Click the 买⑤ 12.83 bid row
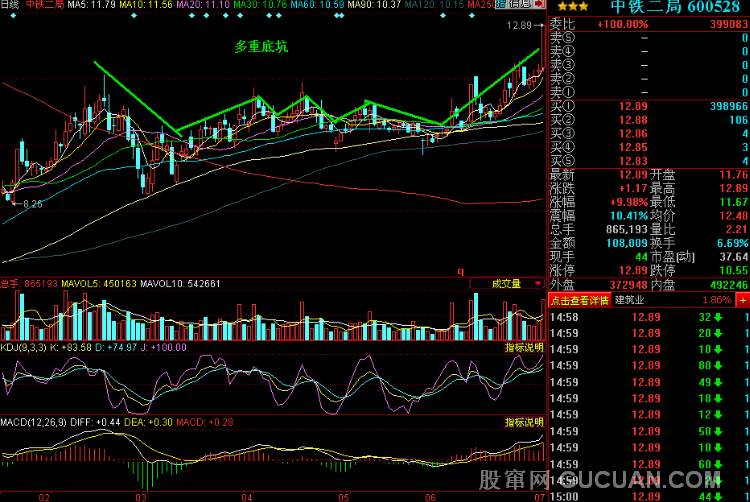This screenshot has height=502, width=750. [x=649, y=161]
